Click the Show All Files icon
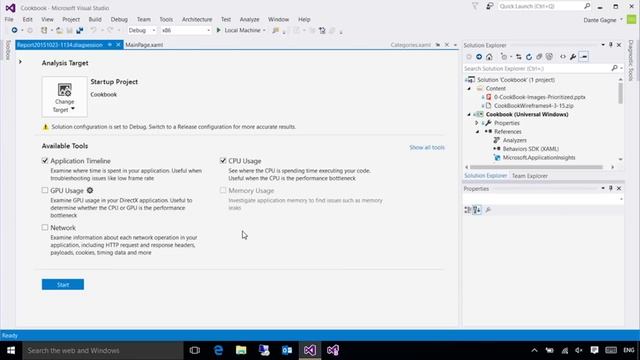This screenshot has width=640, height=360. point(549,57)
